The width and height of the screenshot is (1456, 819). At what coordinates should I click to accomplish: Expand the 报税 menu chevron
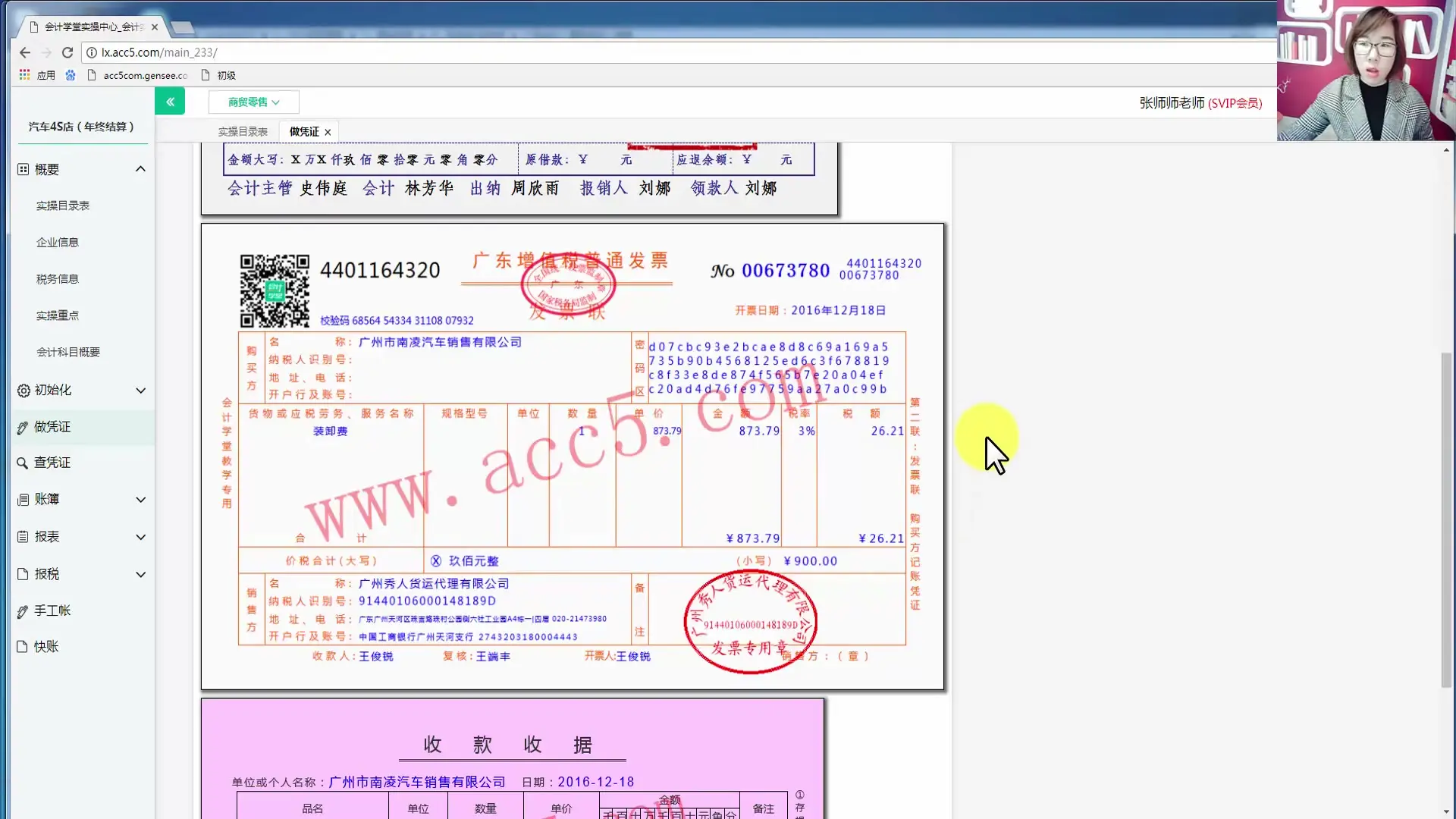tap(140, 575)
